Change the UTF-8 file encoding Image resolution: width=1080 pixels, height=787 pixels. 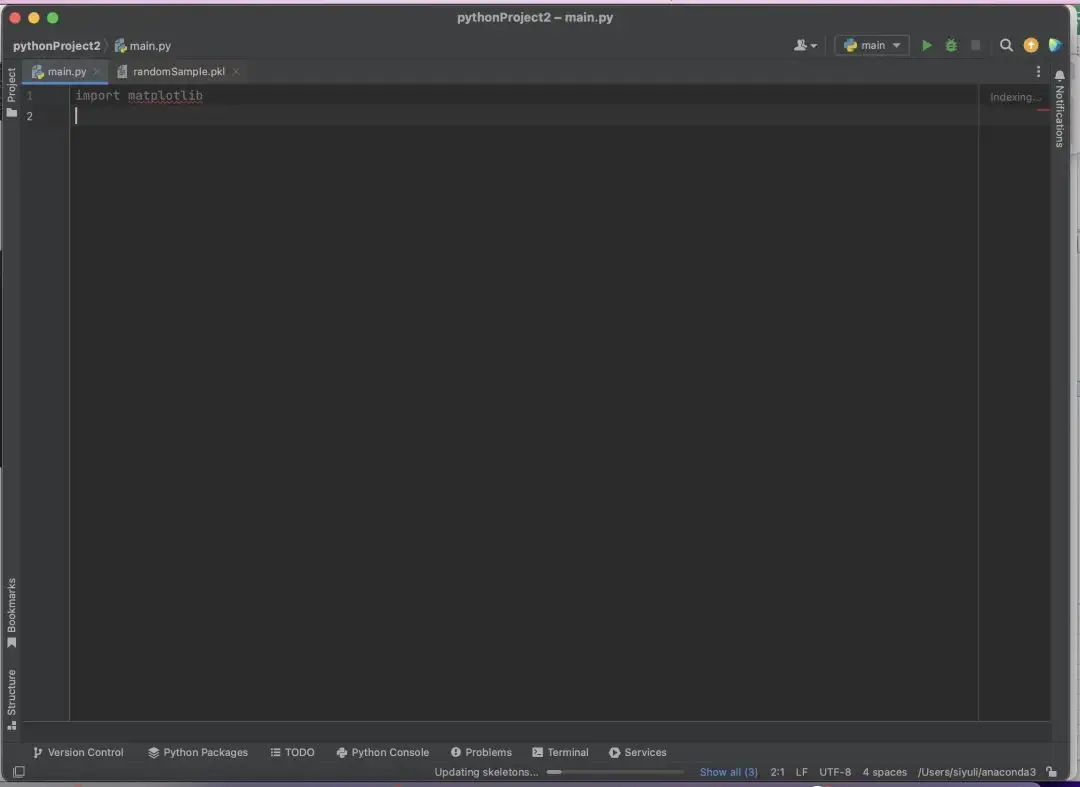[835, 772]
